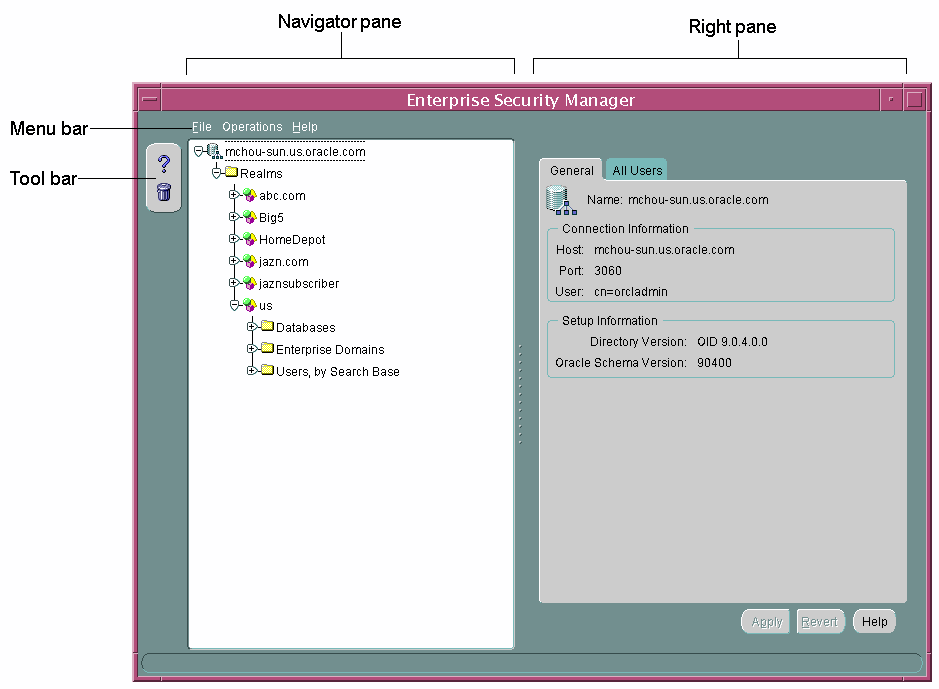The image size is (939, 689).
Task: Click the Apply button
Action: 766,622
